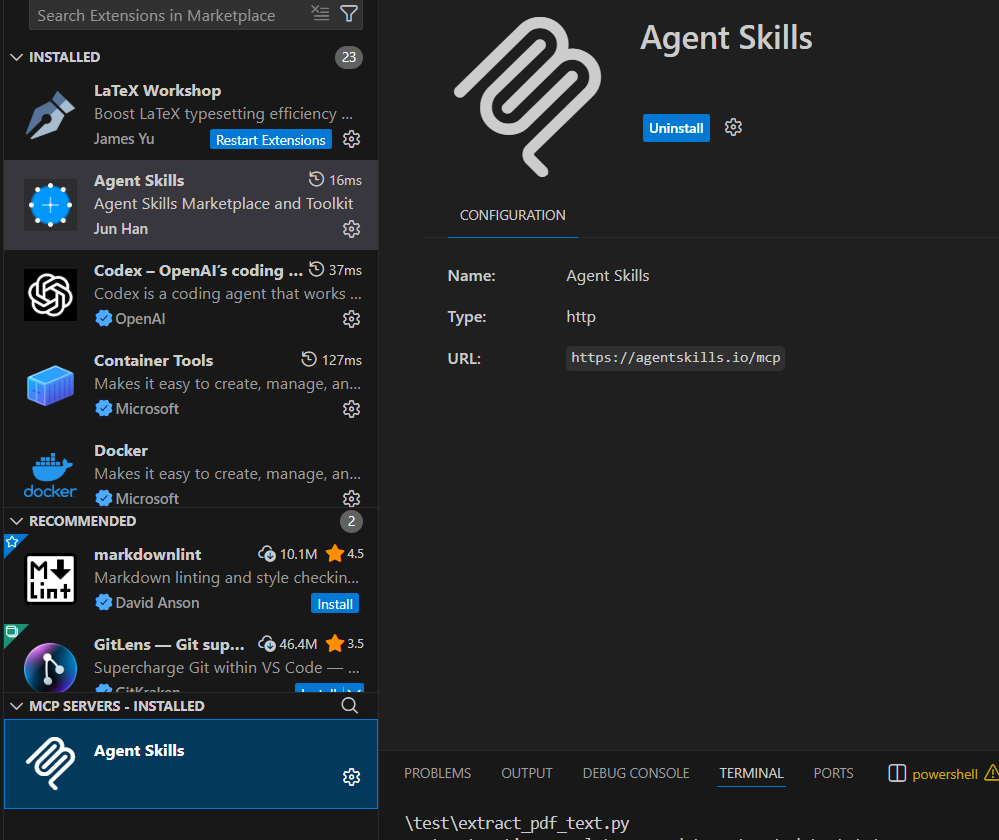
Task: Collapse the Installed extensions section
Action: pyautogui.click(x=16, y=57)
